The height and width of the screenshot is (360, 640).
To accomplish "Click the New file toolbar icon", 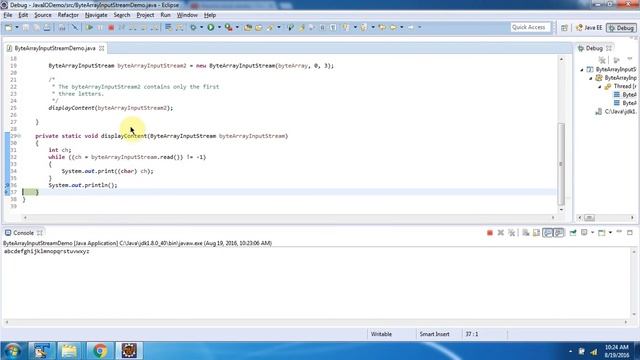I will click(x=8, y=27).
